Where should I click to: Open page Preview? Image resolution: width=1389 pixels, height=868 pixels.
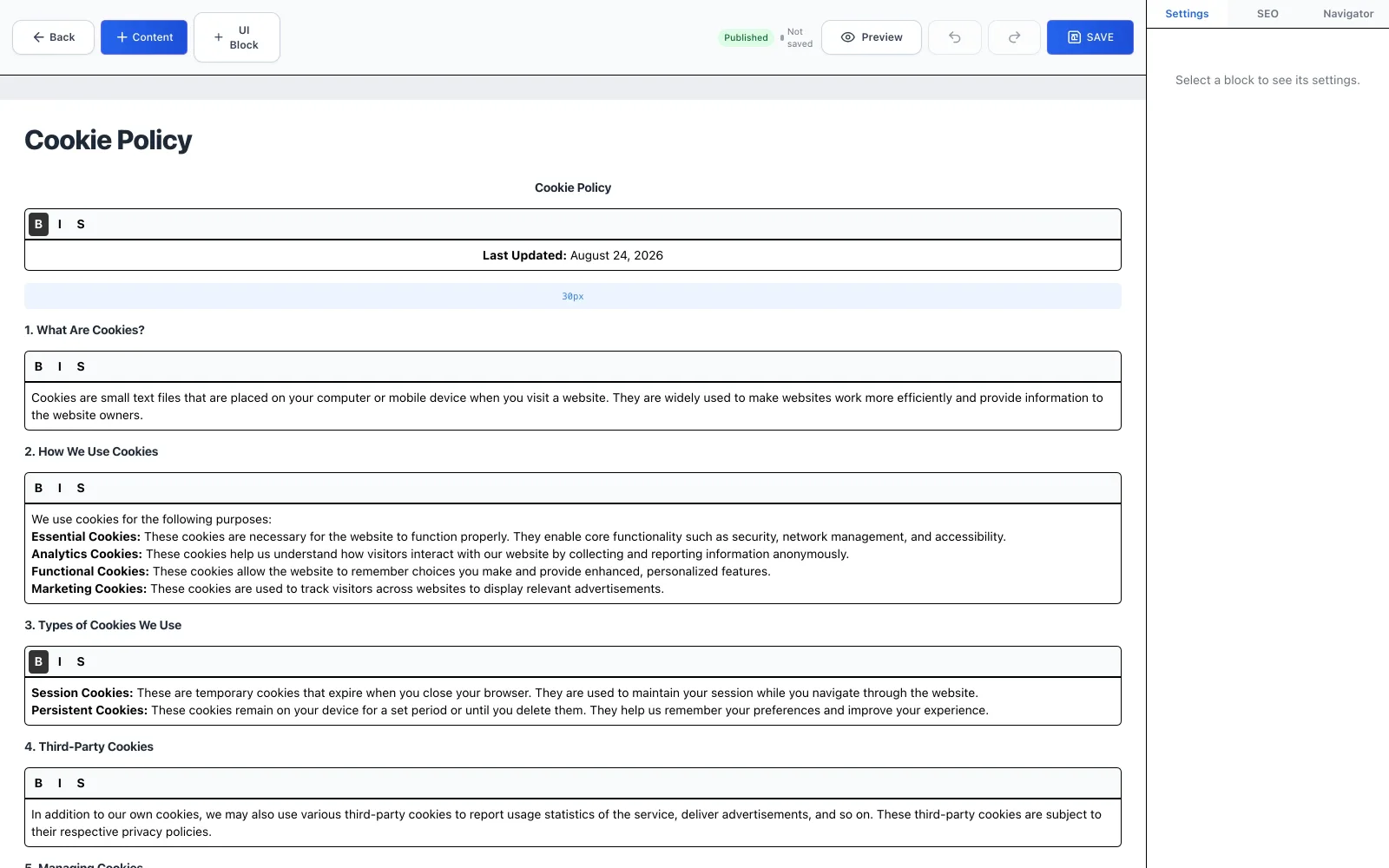pyautogui.click(x=872, y=37)
